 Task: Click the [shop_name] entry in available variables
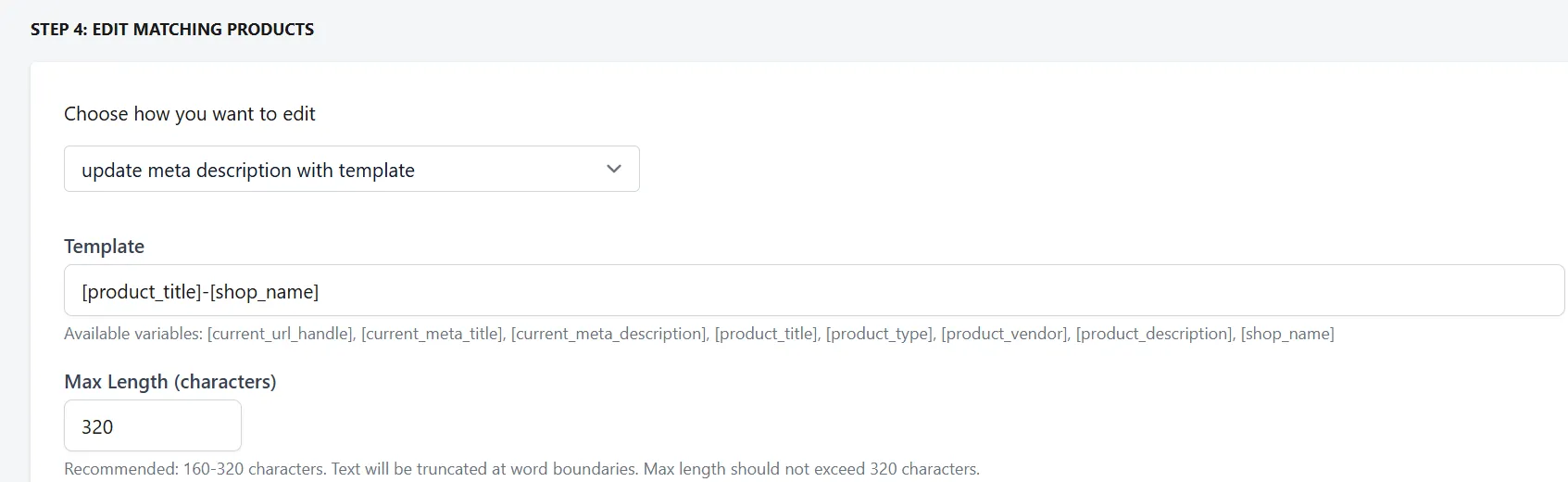1287,334
